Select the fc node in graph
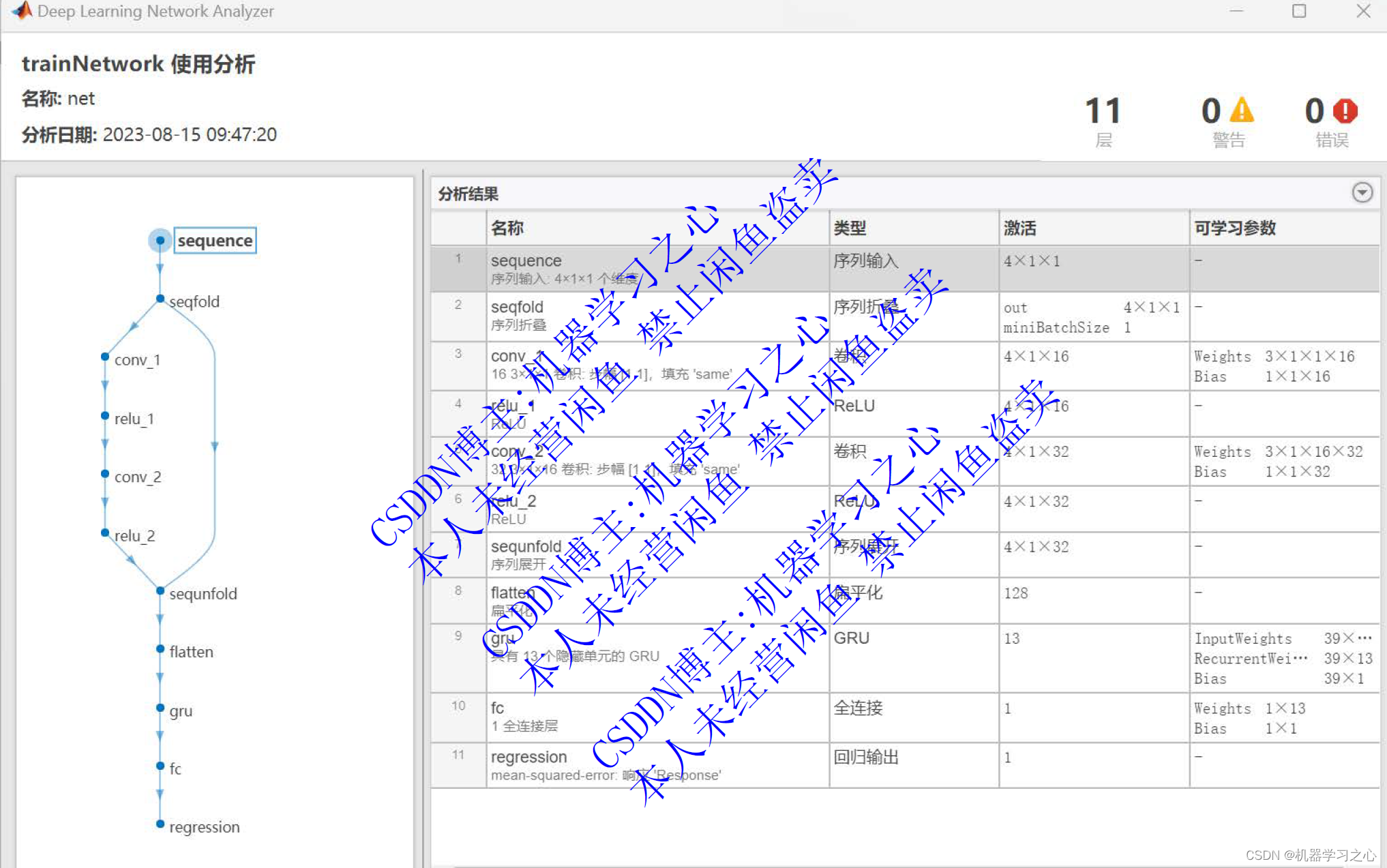Viewport: 1387px width, 868px height. click(x=160, y=766)
